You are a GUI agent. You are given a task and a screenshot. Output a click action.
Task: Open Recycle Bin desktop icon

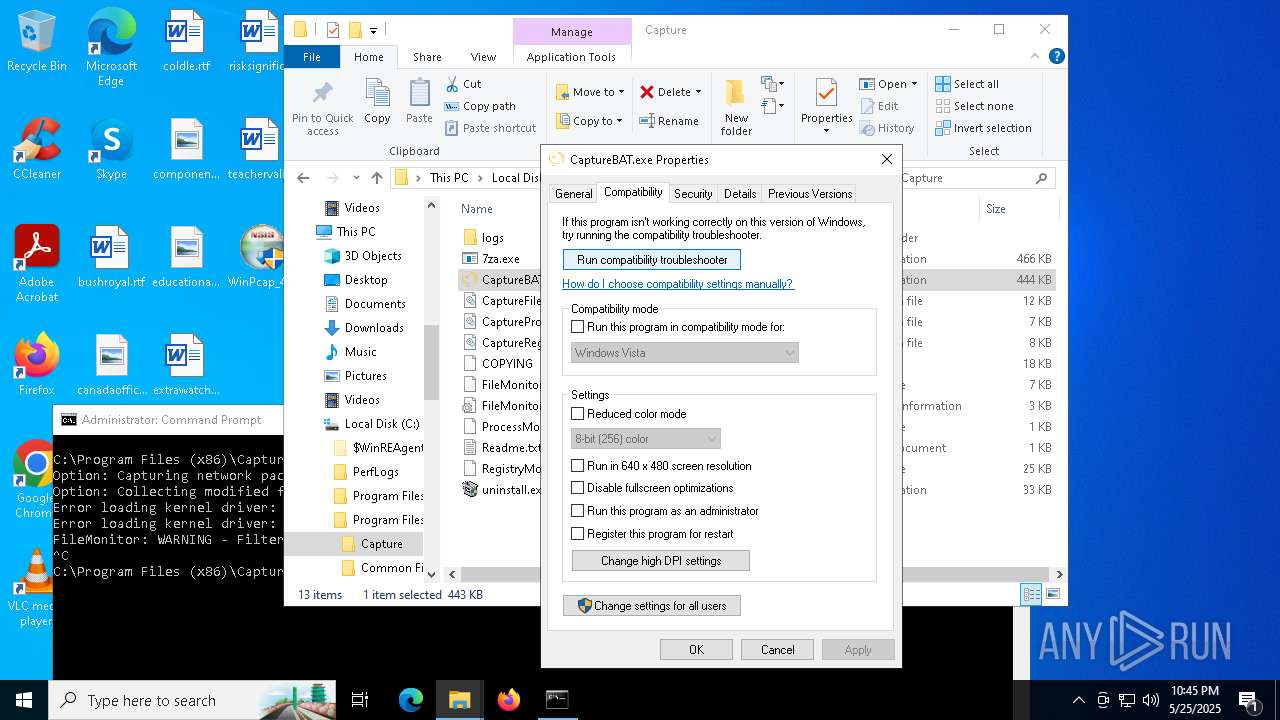(37, 41)
